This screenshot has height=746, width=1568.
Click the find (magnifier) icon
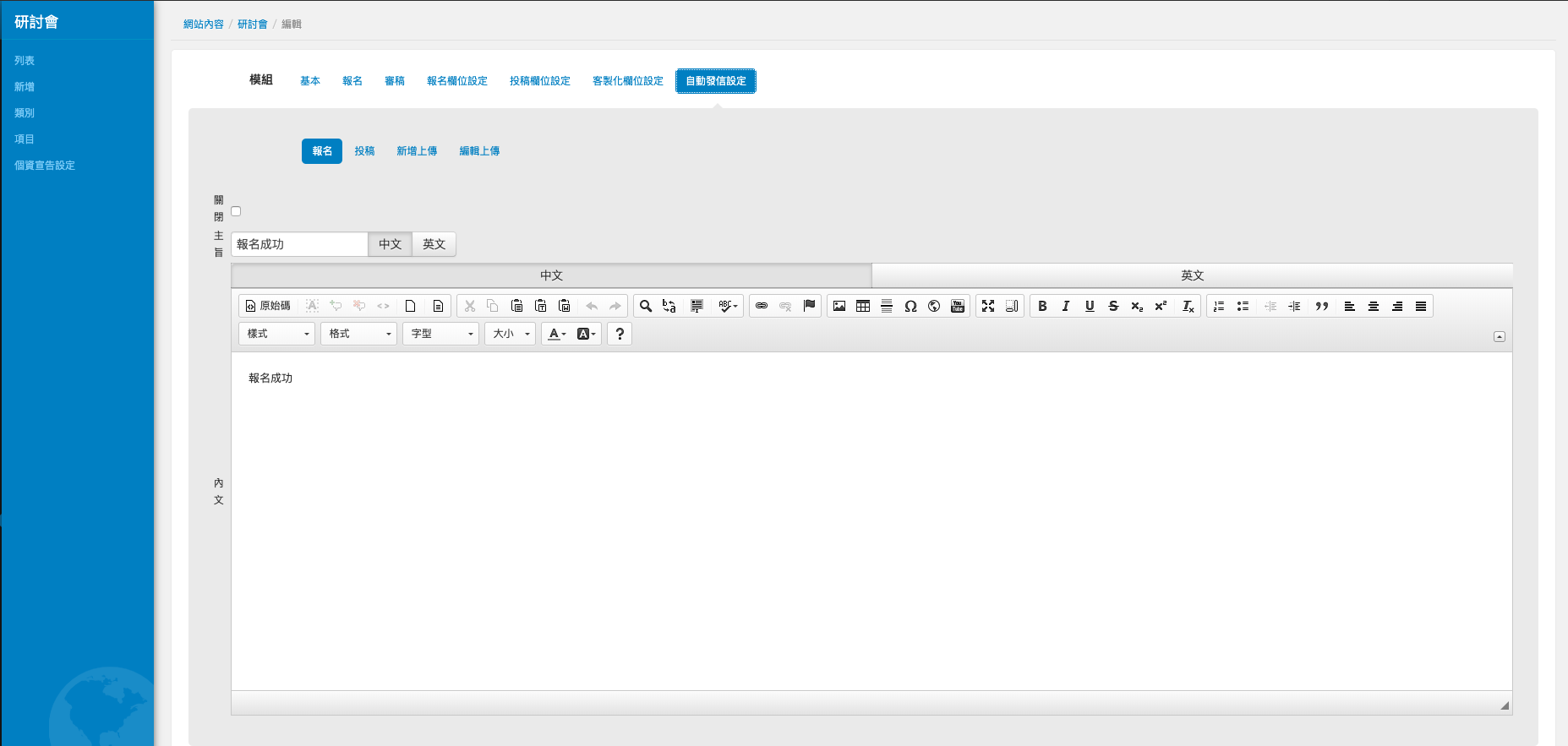pos(646,306)
